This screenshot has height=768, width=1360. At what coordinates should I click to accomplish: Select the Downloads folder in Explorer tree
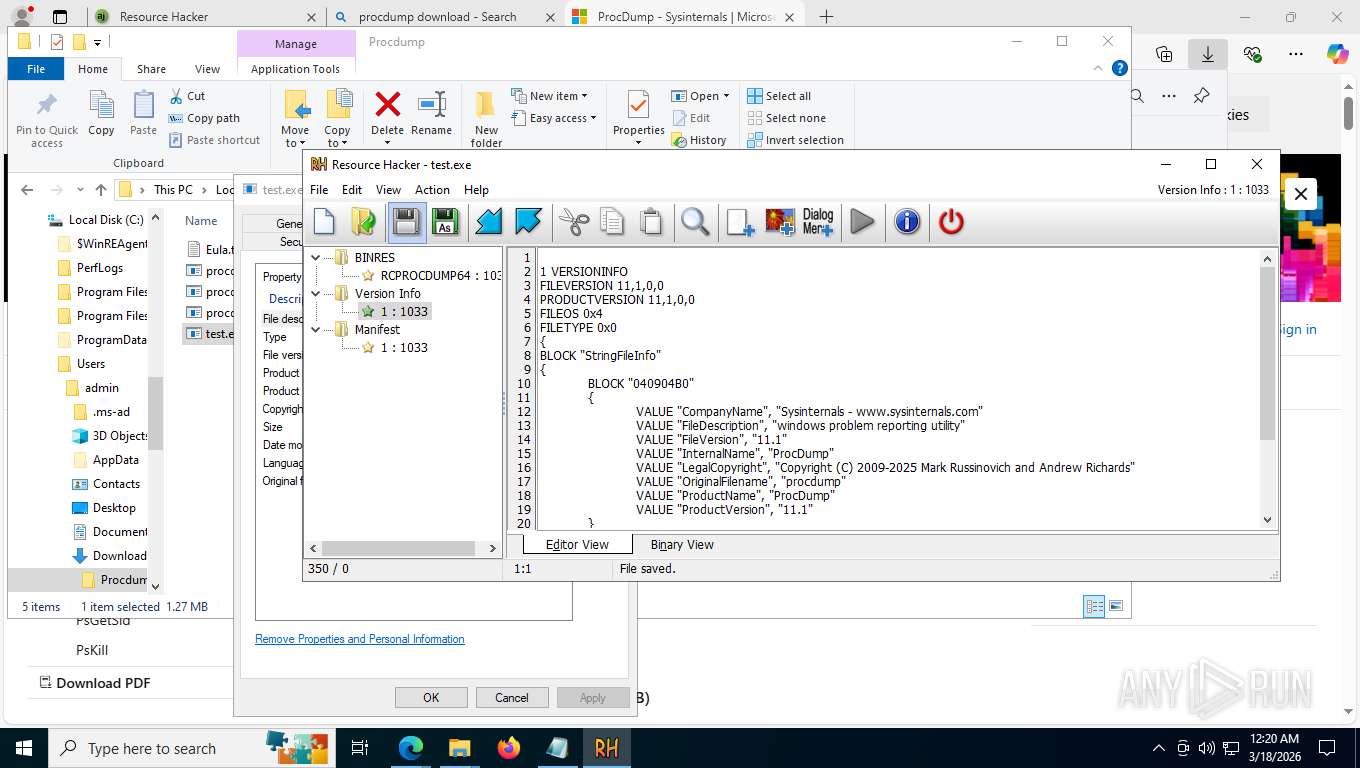point(110,556)
